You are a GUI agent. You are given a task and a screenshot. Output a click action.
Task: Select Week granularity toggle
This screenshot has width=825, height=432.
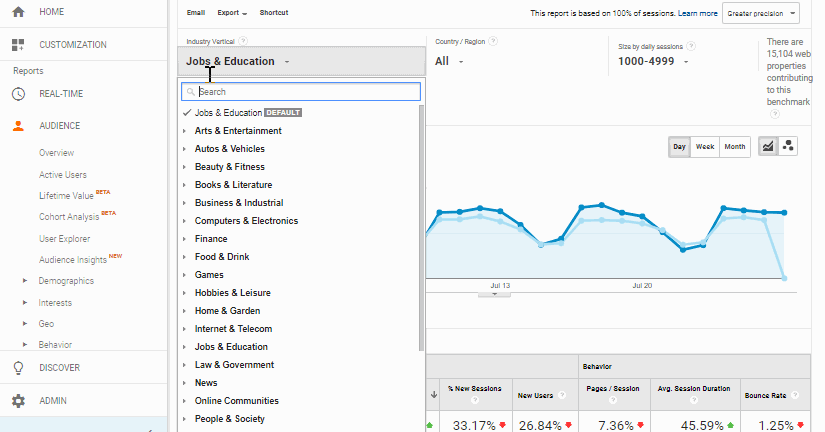coord(705,147)
